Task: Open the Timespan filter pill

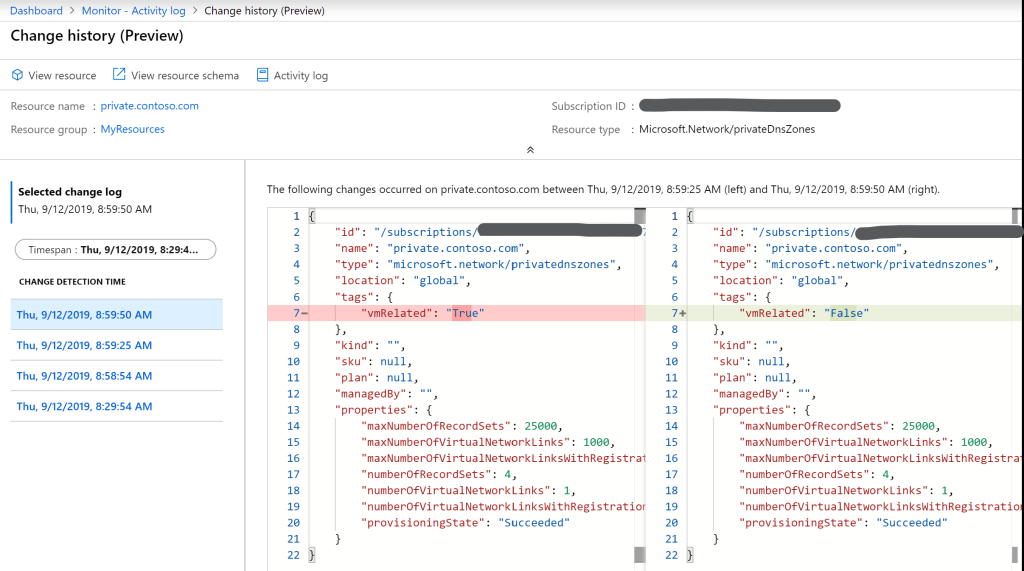Action: pyautogui.click(x=115, y=250)
